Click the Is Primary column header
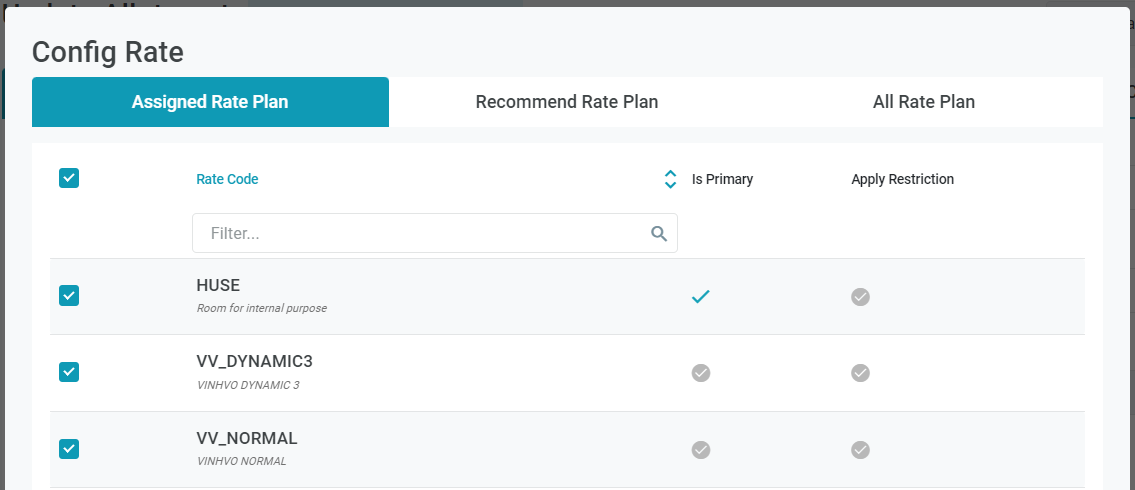Viewport: 1135px width, 490px height. 722,179
